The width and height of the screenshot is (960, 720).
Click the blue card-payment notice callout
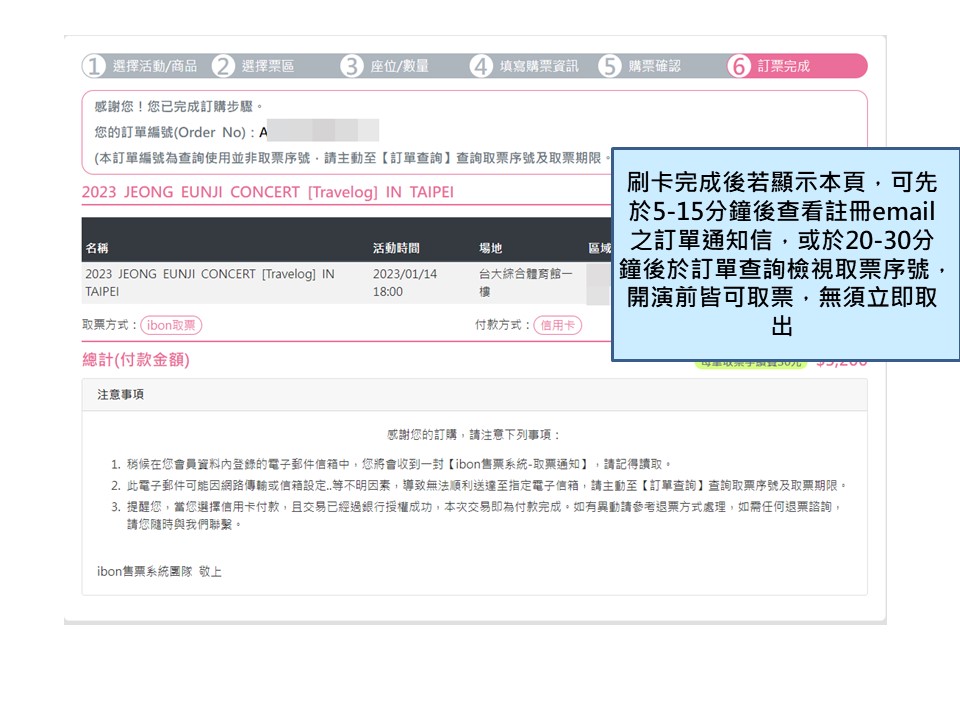tap(785, 255)
